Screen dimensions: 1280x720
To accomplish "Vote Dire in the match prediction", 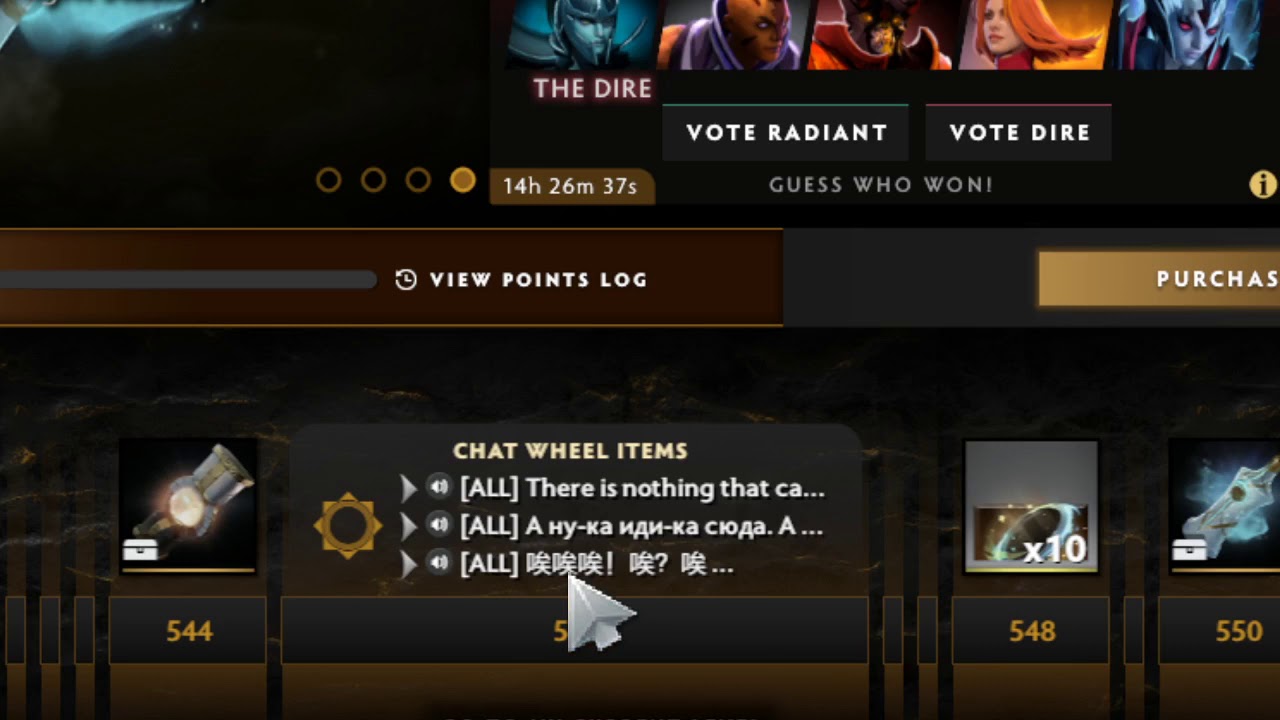I will tap(1019, 133).
